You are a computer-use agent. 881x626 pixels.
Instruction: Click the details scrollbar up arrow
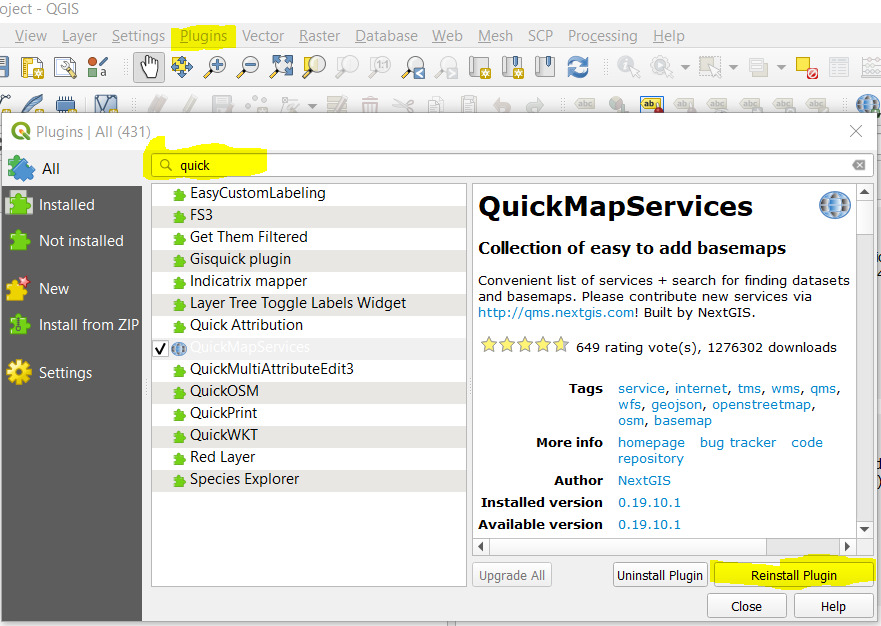[x=864, y=192]
